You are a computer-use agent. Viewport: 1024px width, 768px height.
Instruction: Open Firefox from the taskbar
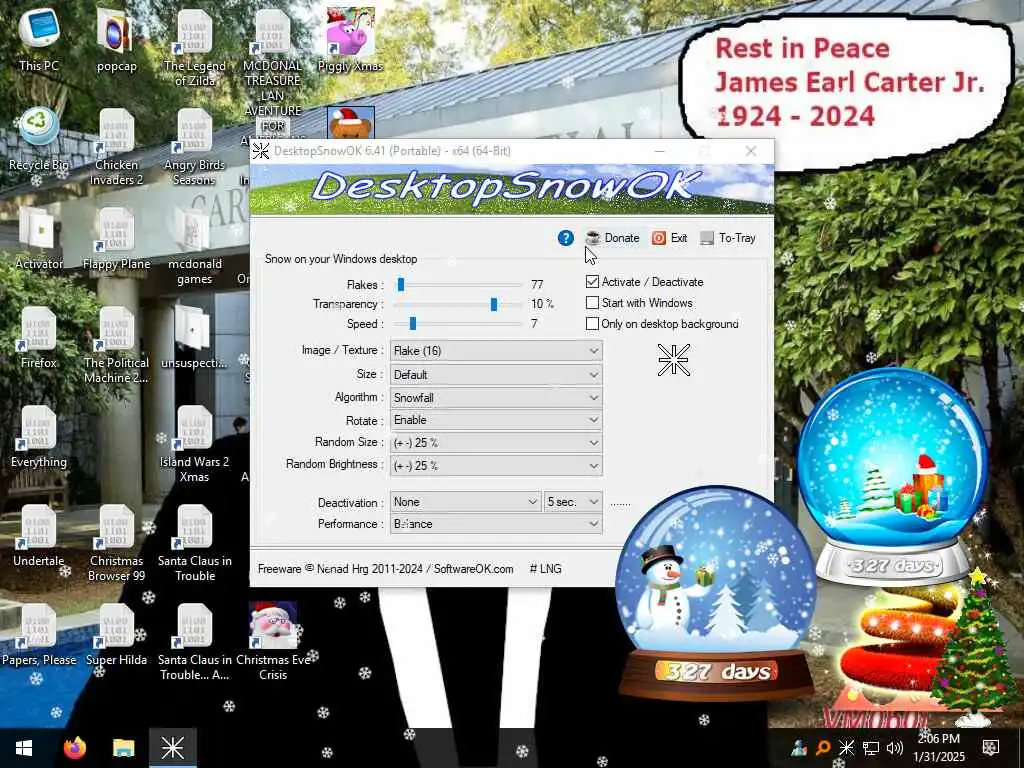pos(75,748)
